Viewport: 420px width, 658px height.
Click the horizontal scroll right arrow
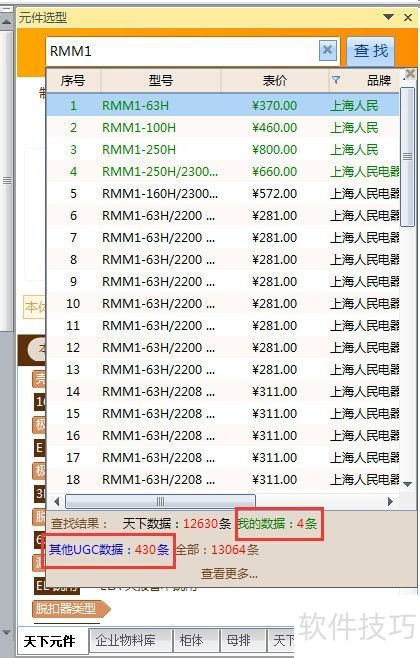[x=390, y=501]
